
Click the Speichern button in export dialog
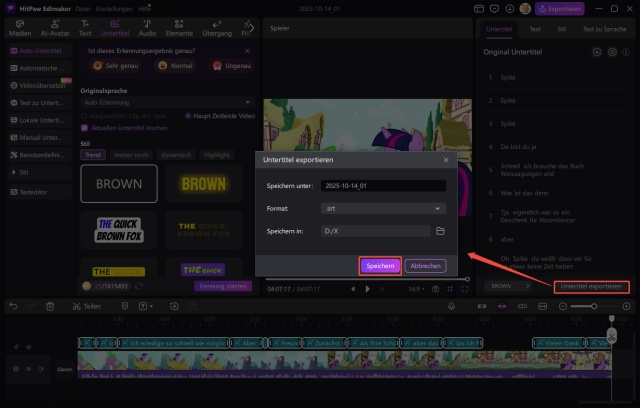click(x=380, y=266)
